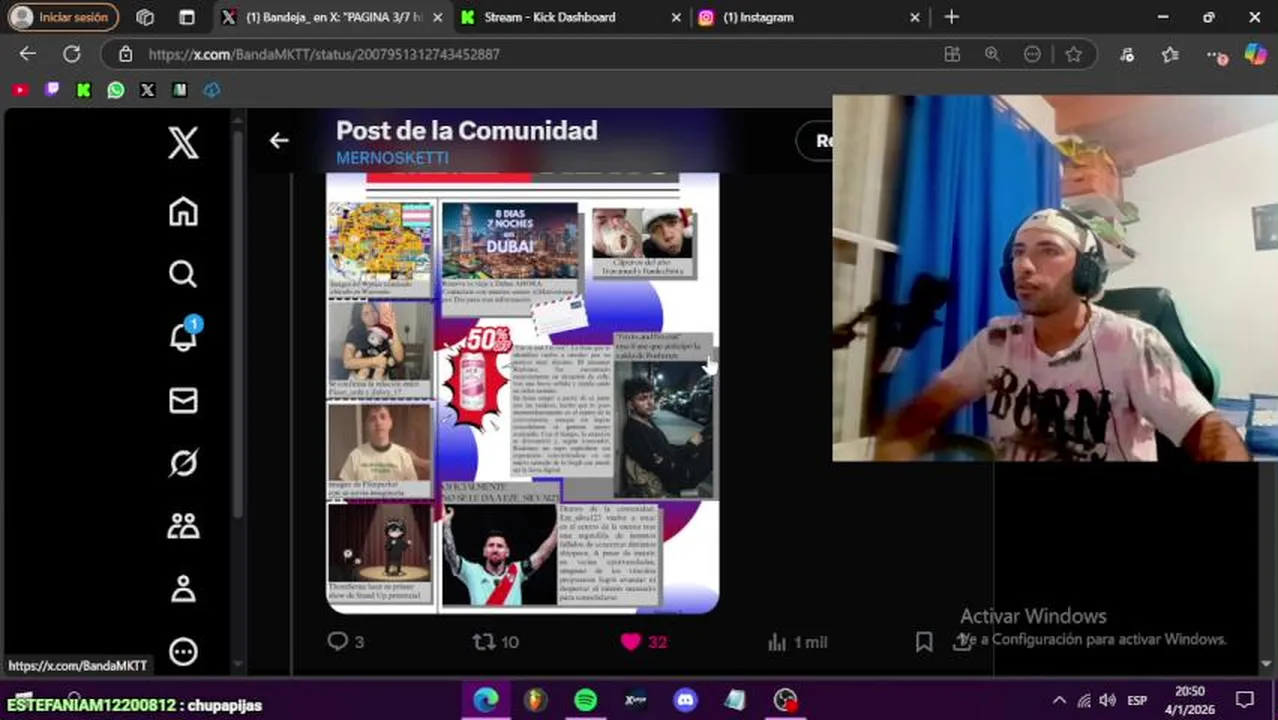
Task: Open the Explore search icon in X sidebar
Action: (x=183, y=274)
